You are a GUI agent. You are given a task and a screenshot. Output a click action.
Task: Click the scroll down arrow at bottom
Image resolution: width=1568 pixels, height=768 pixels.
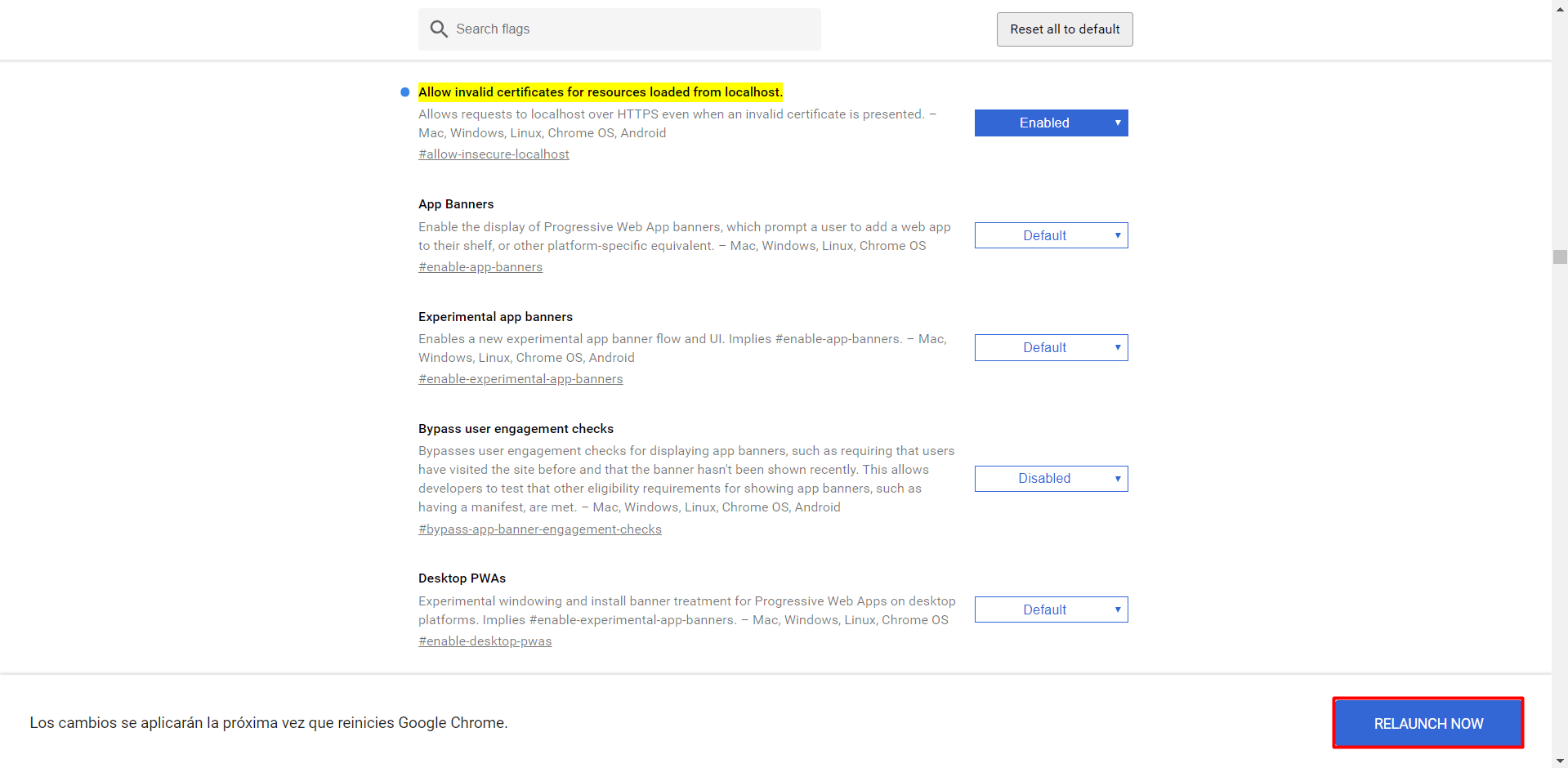click(x=1560, y=761)
